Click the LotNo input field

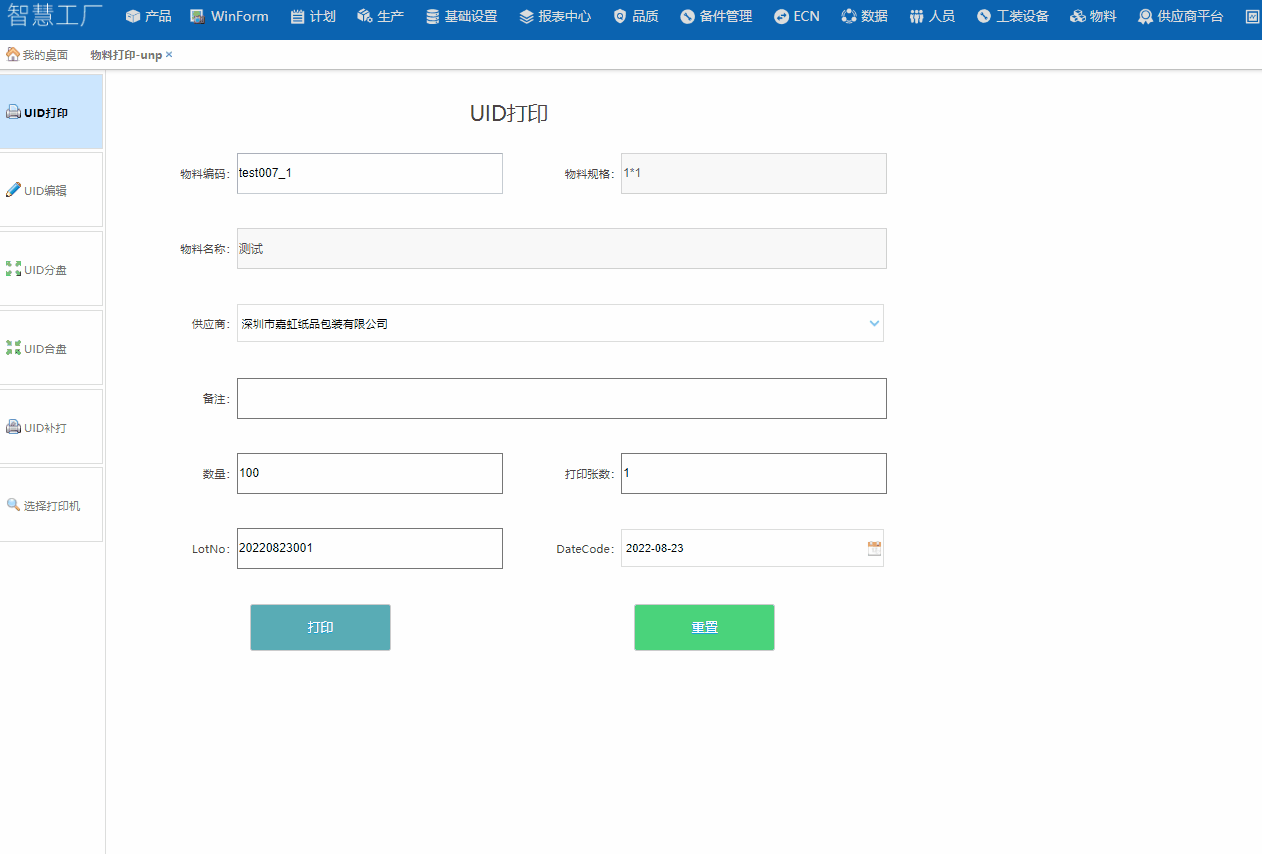[x=369, y=548]
